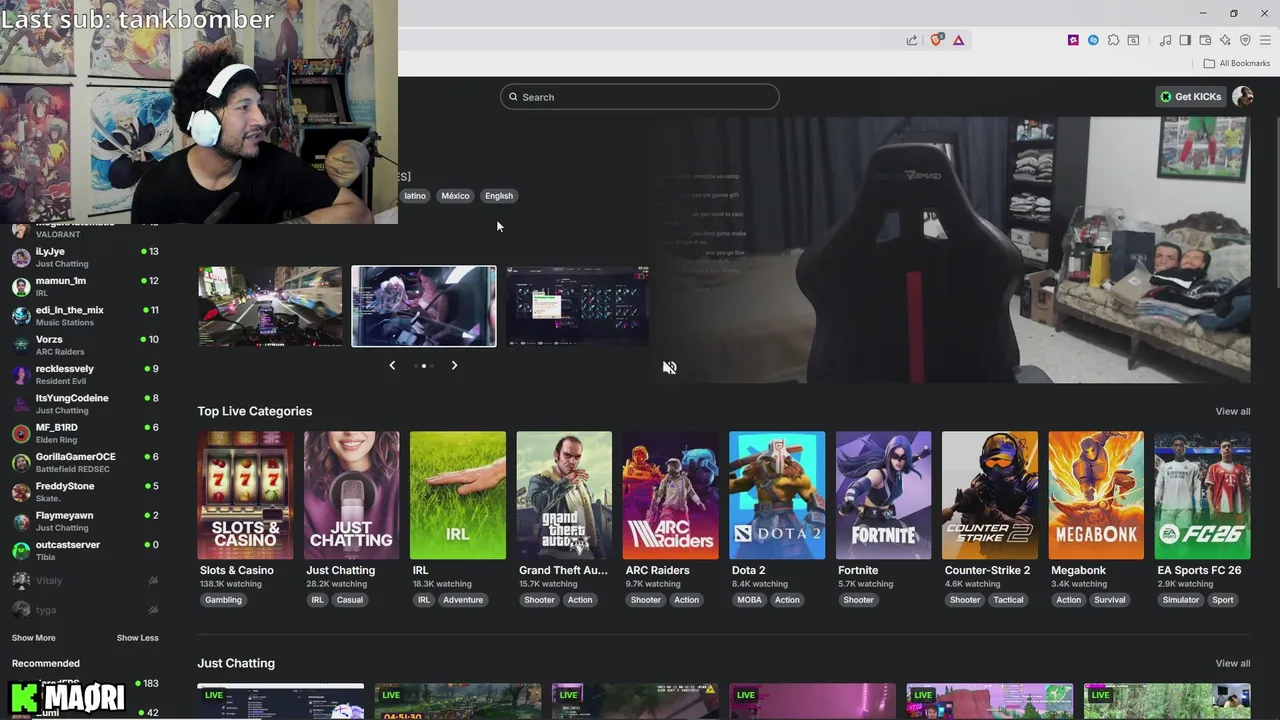Image resolution: width=1280 pixels, height=720 pixels.
Task: Click the share page icon in address bar
Action: point(912,40)
